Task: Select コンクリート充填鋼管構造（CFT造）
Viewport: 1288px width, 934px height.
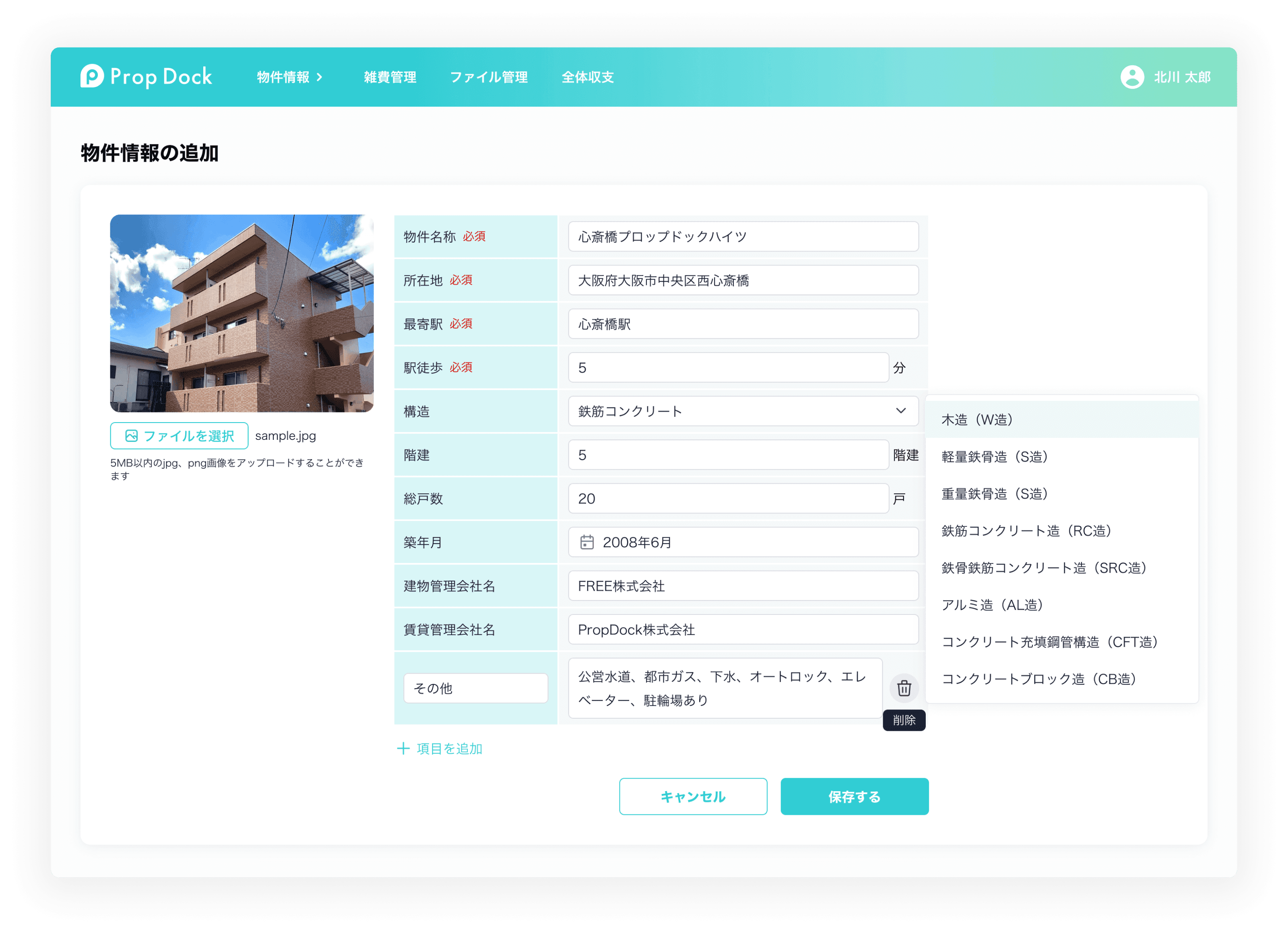Action: point(1061,641)
